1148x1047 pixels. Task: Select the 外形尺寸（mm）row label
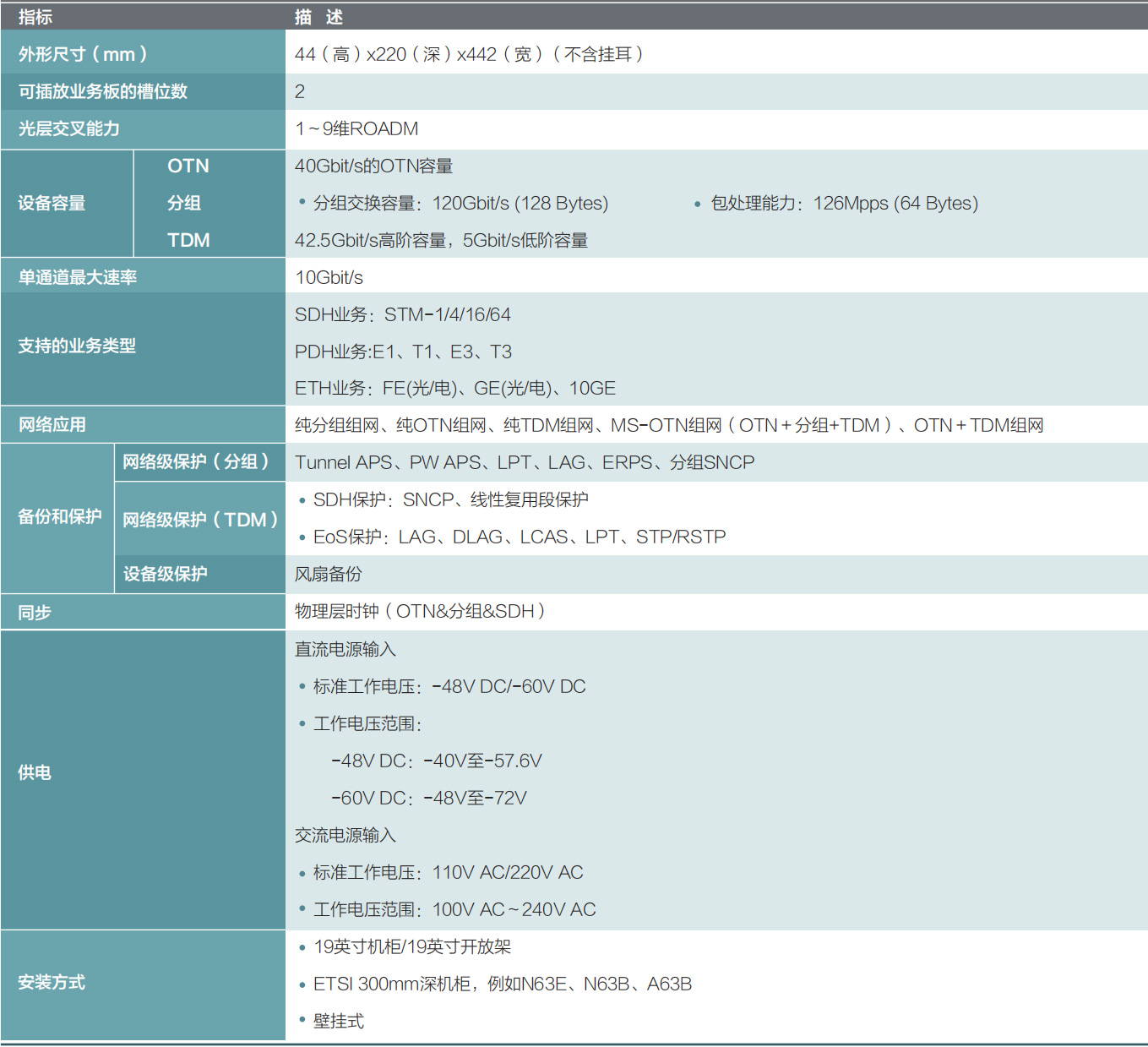[x=83, y=54]
